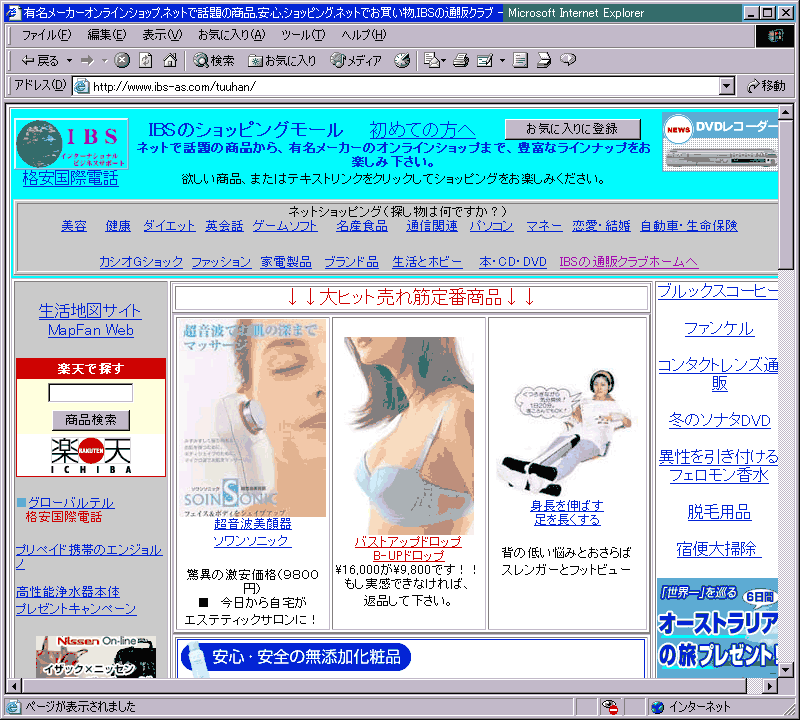
Task: Open the お気に入り favorites toolbar button
Action: [x=282, y=60]
